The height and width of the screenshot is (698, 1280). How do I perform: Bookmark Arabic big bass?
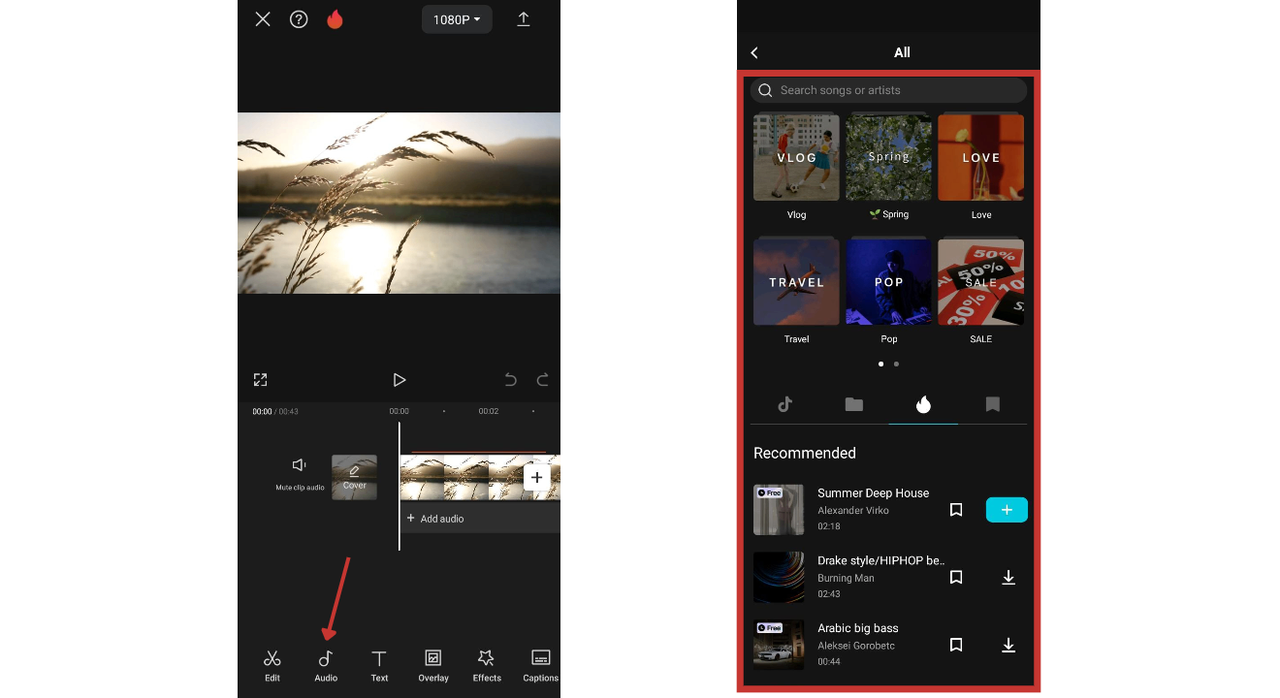pos(956,645)
